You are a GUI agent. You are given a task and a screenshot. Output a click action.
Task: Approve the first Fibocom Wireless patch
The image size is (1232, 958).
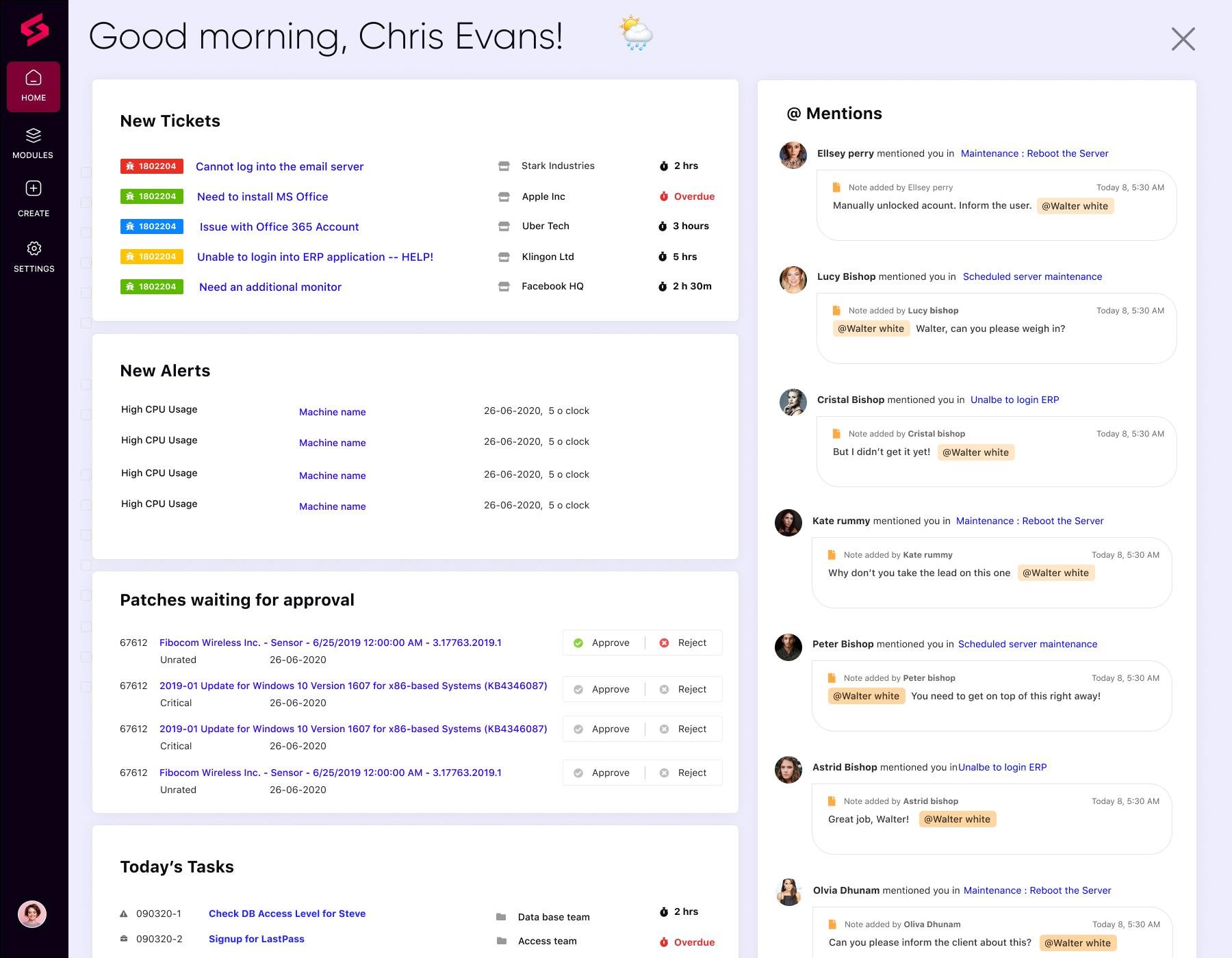603,643
